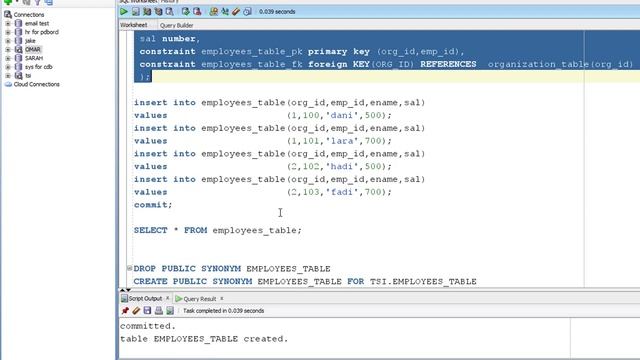Expand the email test connection
The width and height of the screenshot is (640, 360).
pos(8,24)
